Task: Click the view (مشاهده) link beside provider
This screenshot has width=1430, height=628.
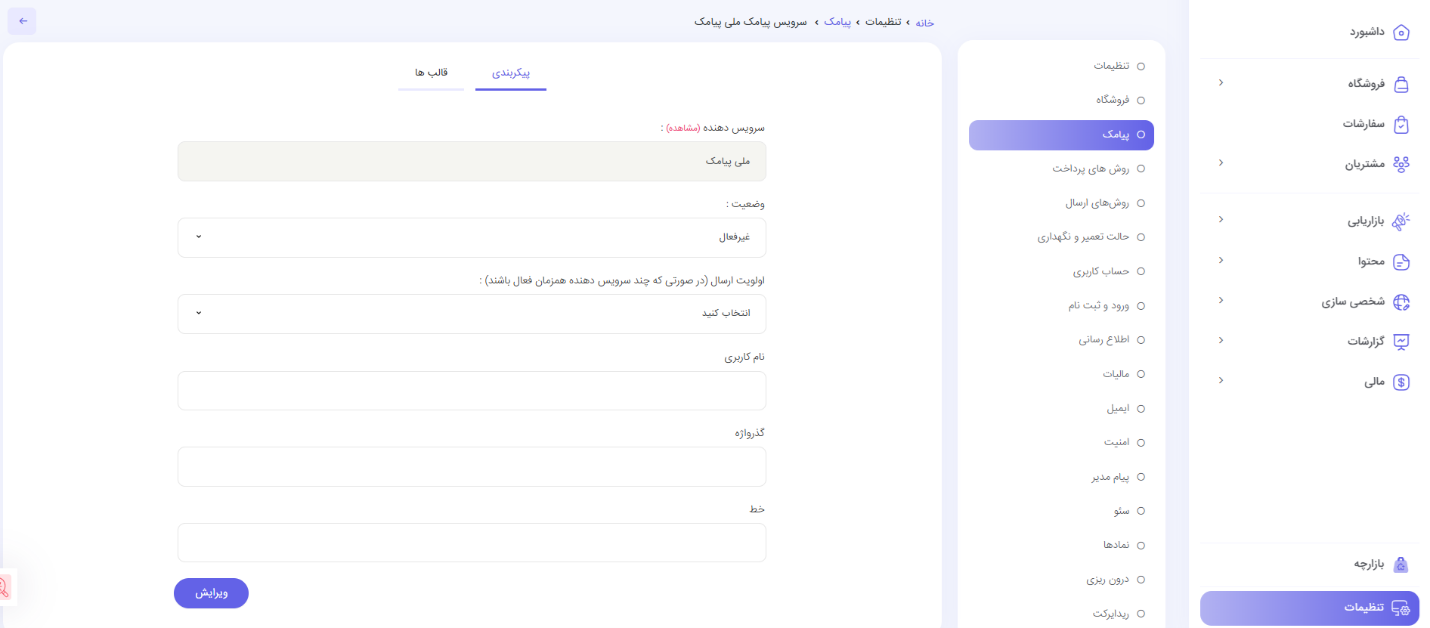Action: coord(681,128)
